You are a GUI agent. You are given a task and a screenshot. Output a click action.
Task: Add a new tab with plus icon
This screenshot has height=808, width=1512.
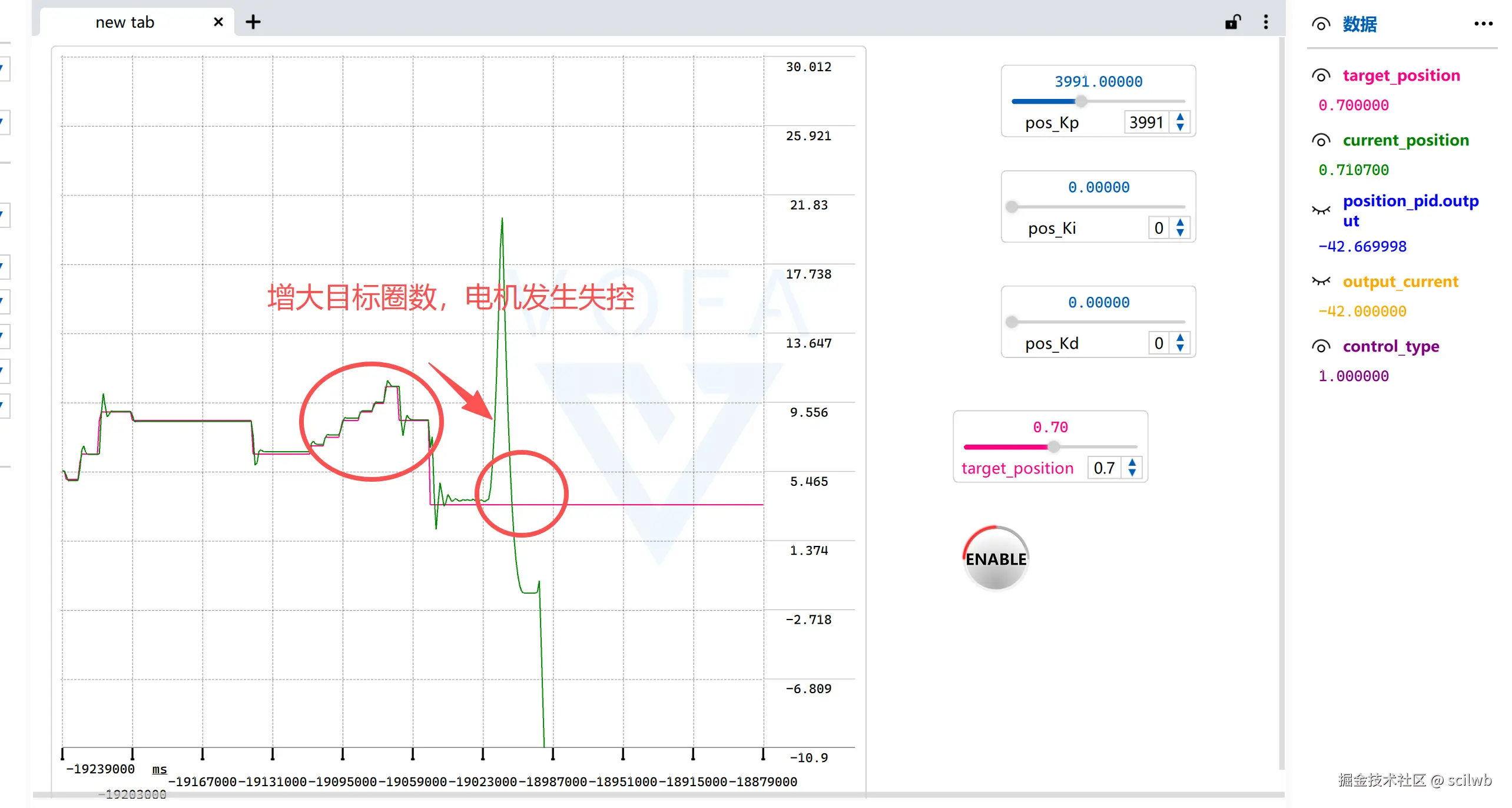tap(253, 22)
